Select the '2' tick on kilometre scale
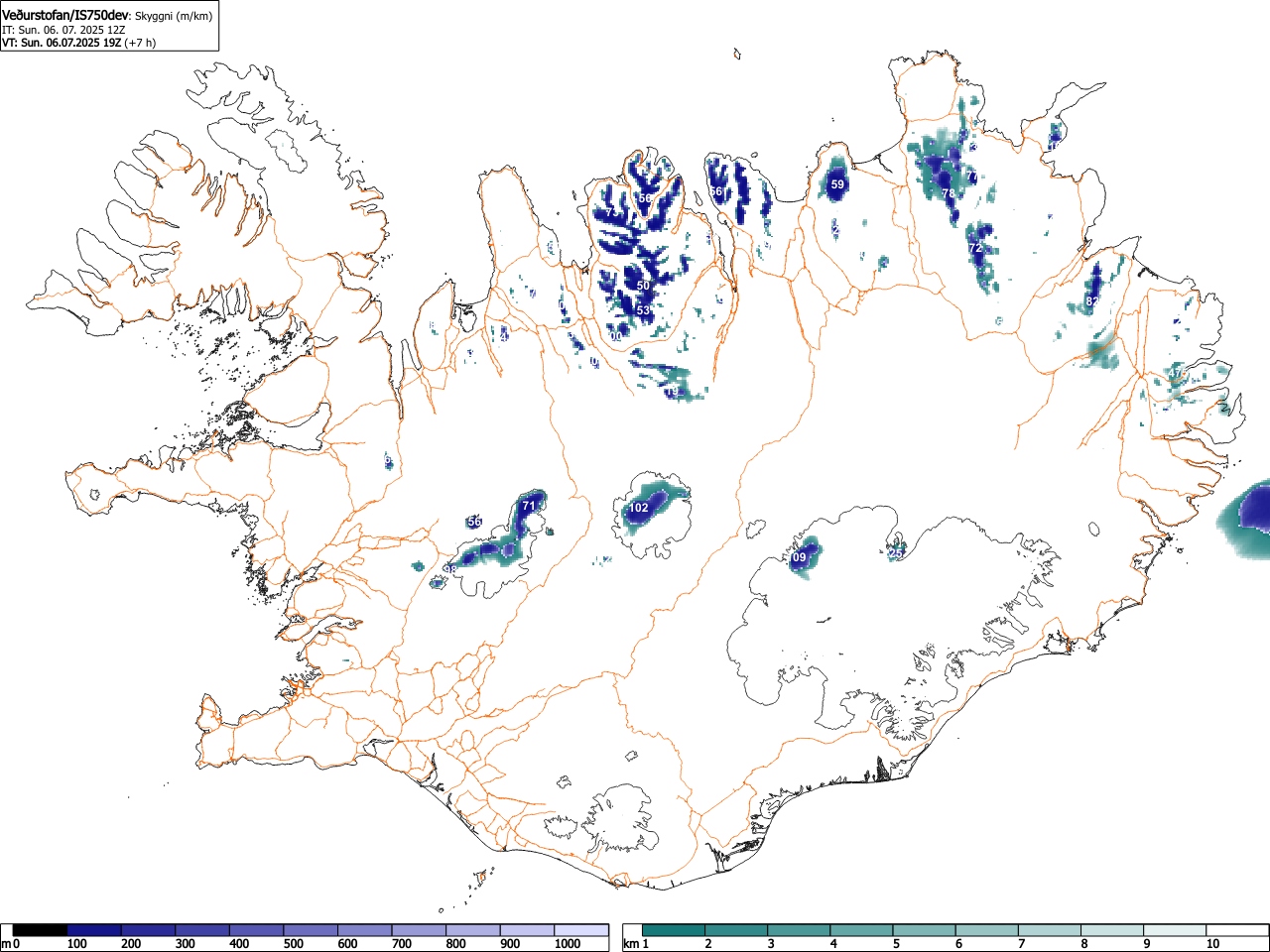 708,944
